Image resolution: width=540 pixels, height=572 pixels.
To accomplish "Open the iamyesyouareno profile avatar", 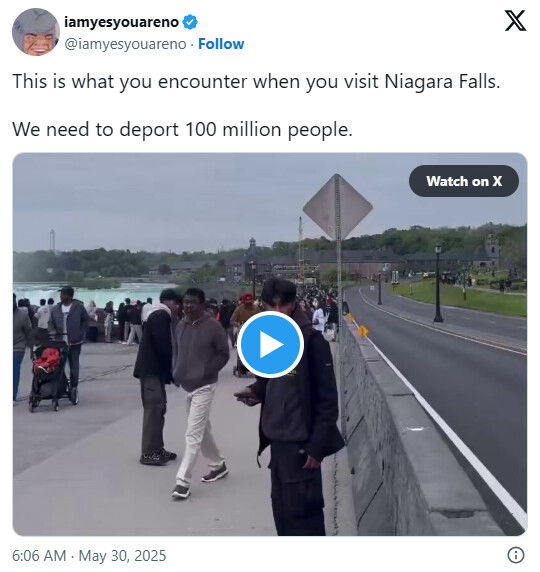I will click(x=36, y=32).
